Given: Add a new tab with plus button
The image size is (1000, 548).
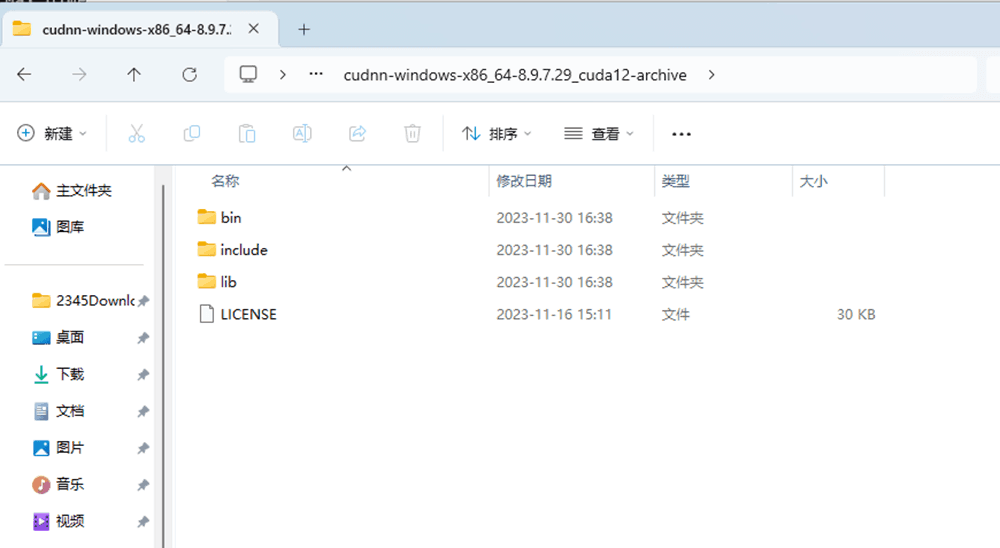Looking at the screenshot, I should coord(304,29).
